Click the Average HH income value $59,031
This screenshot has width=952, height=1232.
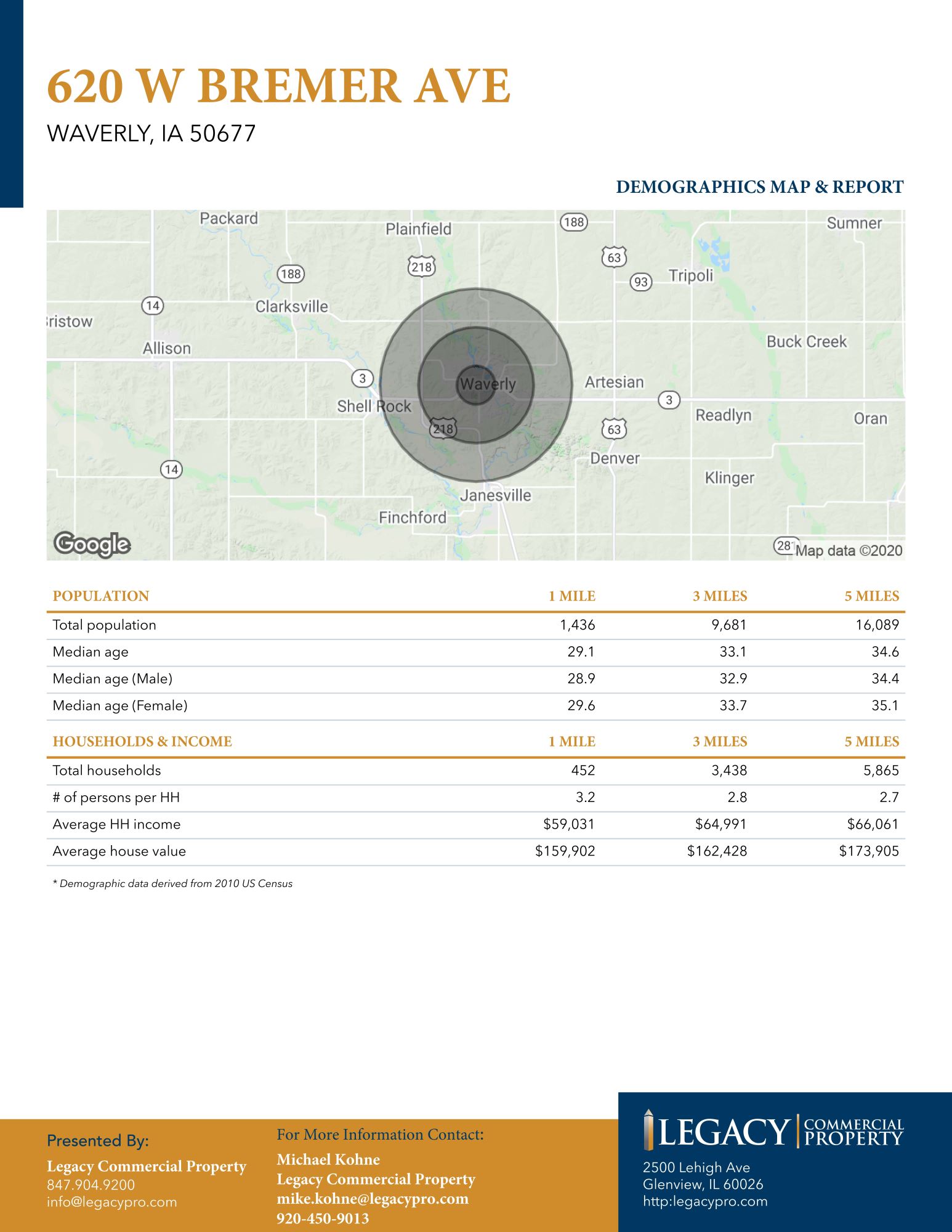coord(569,824)
